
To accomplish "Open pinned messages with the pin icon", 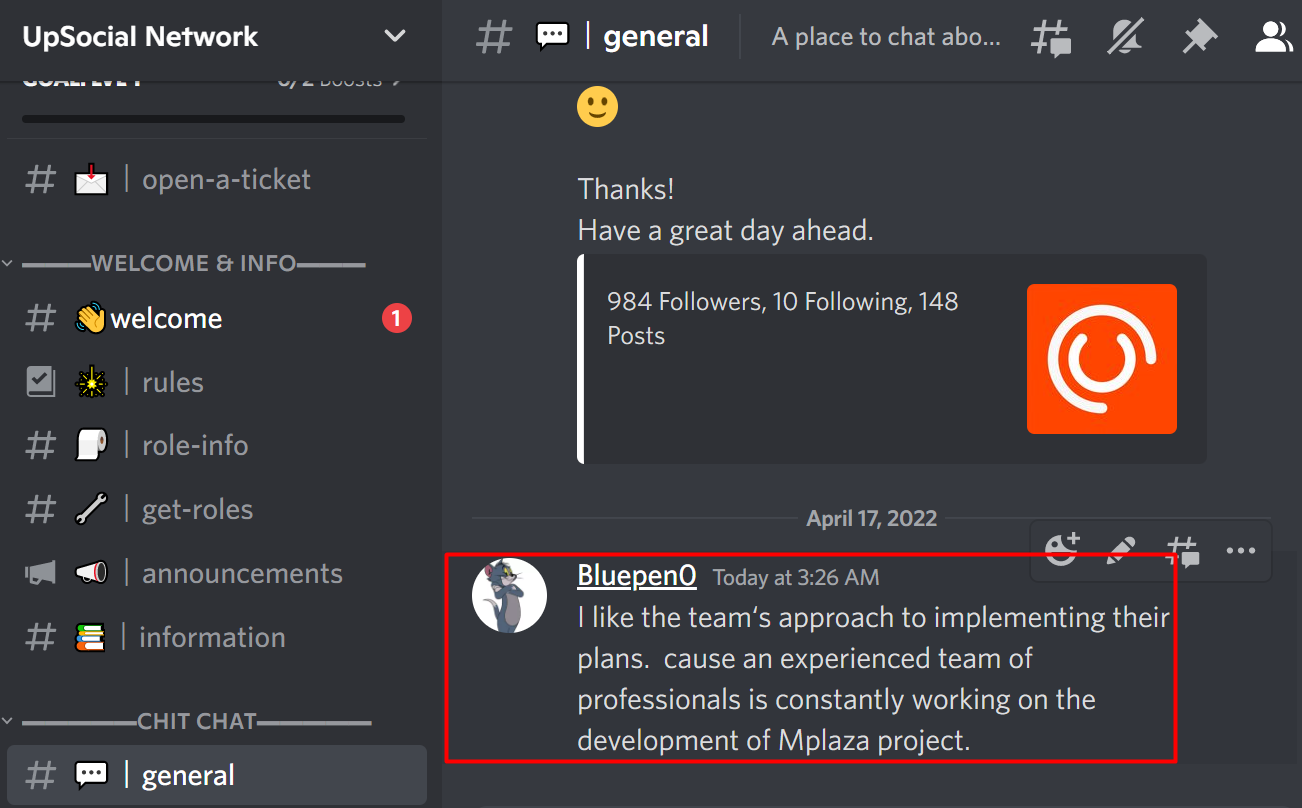I will point(1198,38).
